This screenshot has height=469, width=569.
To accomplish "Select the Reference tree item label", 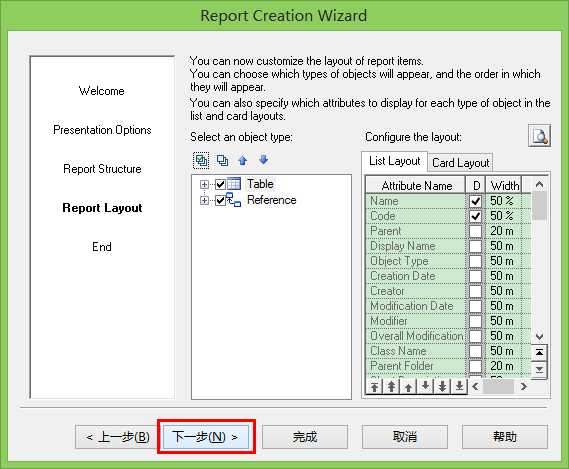I will pos(271,200).
